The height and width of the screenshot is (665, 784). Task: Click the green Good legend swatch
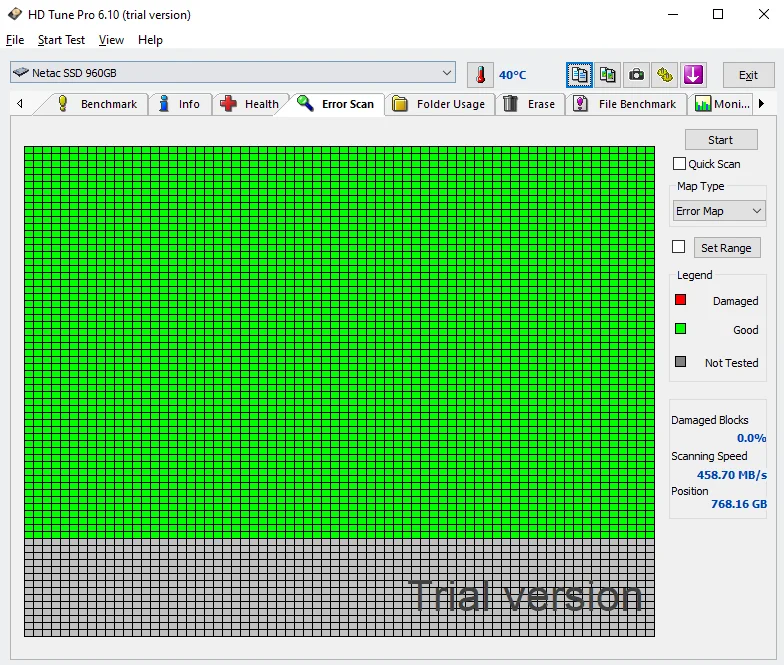[680, 328]
